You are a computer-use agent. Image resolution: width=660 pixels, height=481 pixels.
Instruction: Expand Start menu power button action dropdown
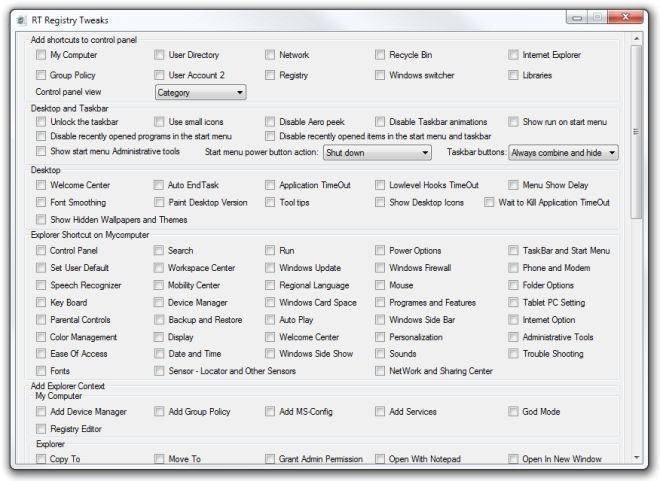click(377, 152)
